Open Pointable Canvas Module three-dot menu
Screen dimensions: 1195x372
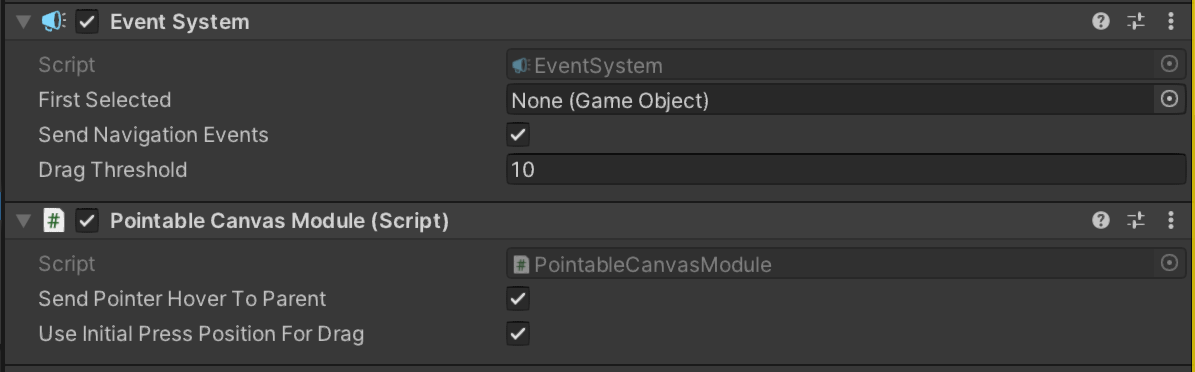pos(1171,220)
